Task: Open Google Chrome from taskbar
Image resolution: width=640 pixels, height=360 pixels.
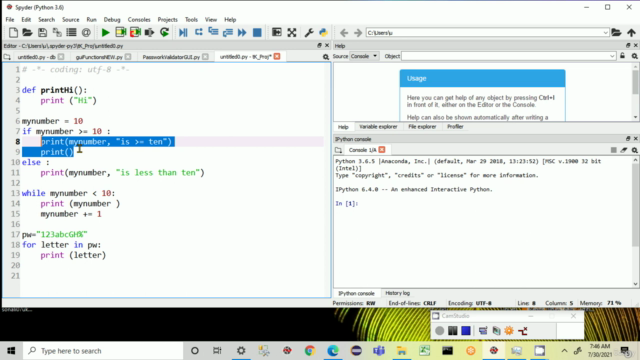Action: point(310,351)
